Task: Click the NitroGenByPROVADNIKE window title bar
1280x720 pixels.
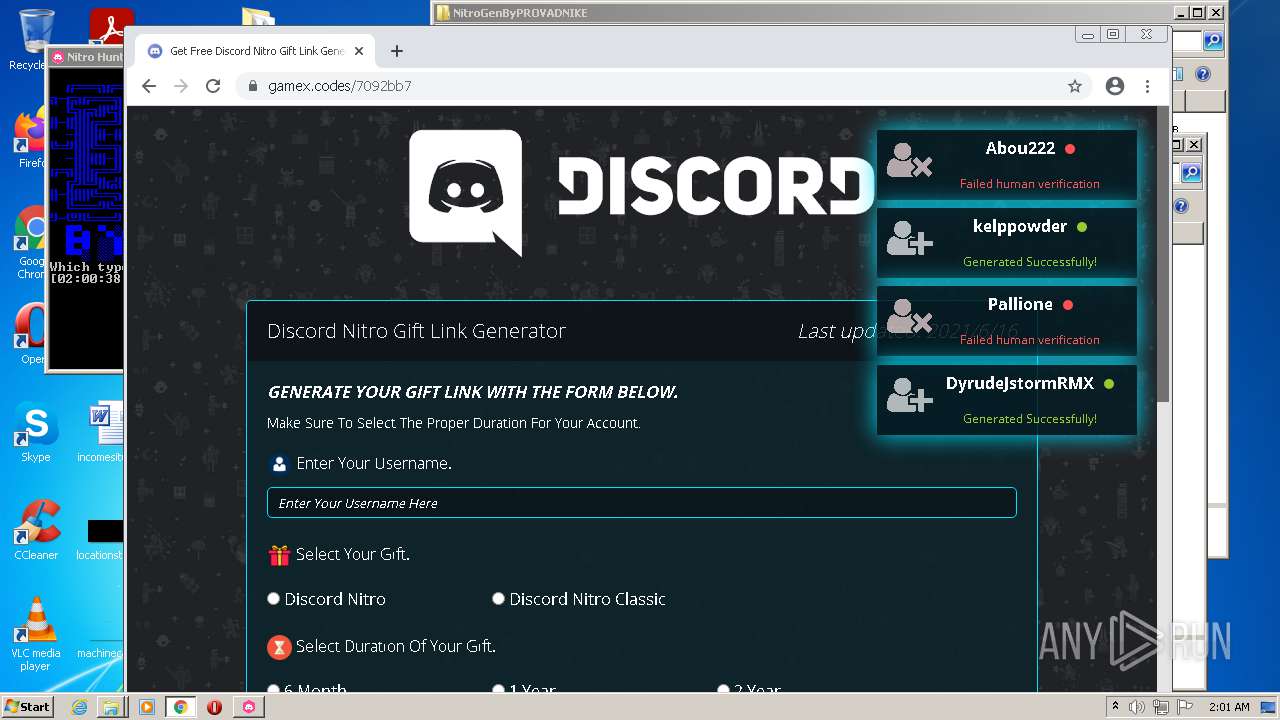Action: click(803, 13)
